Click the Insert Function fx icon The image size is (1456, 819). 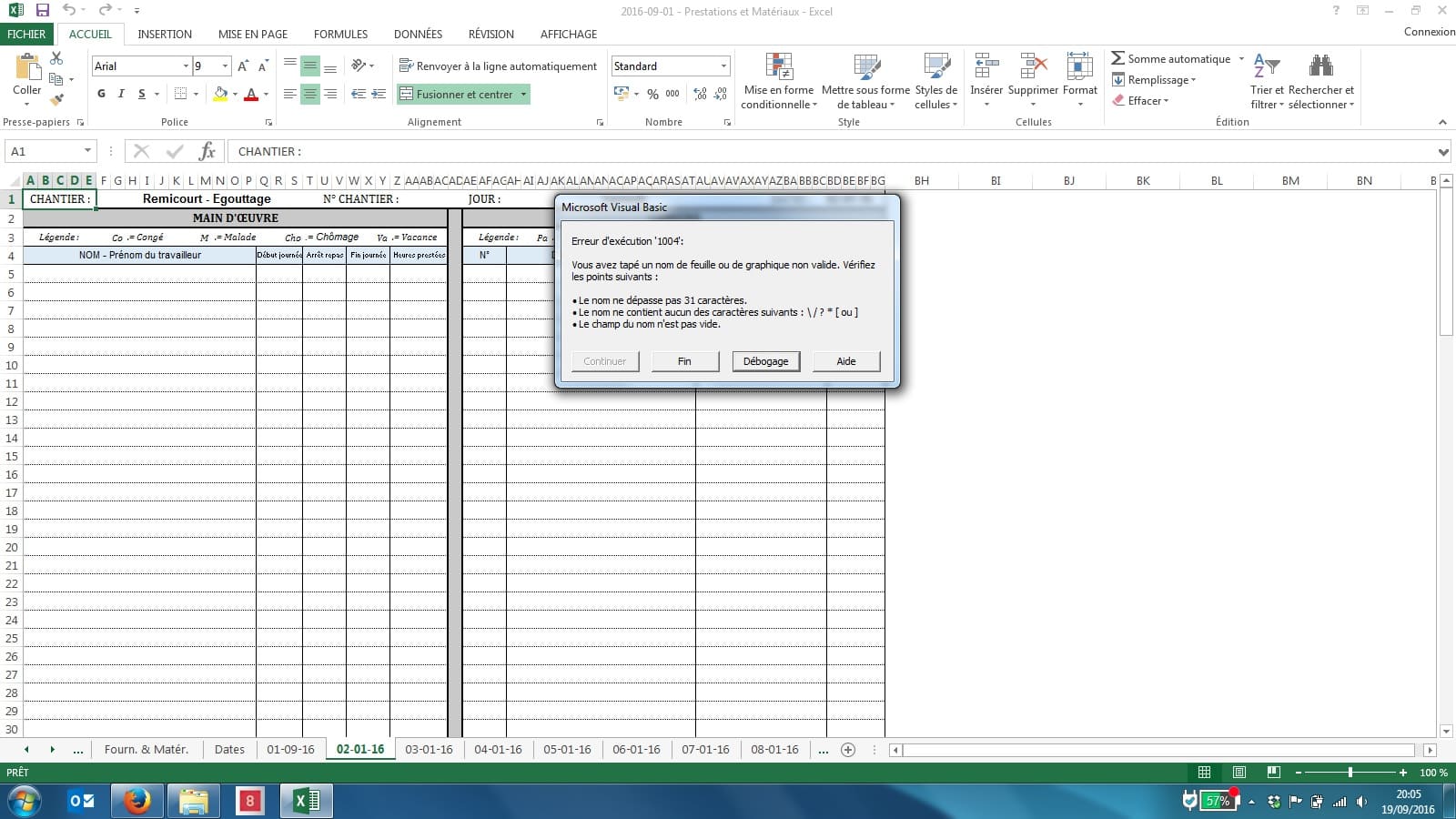[x=207, y=151]
